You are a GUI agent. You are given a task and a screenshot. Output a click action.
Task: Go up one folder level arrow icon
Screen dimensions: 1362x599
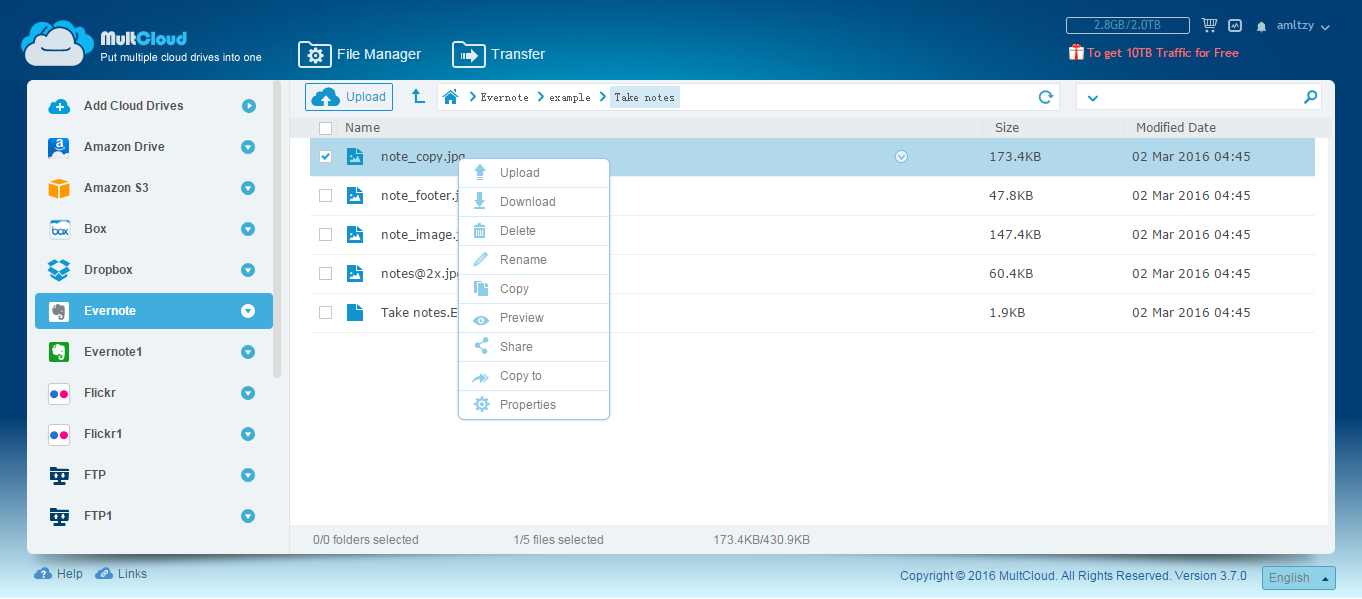click(x=419, y=97)
